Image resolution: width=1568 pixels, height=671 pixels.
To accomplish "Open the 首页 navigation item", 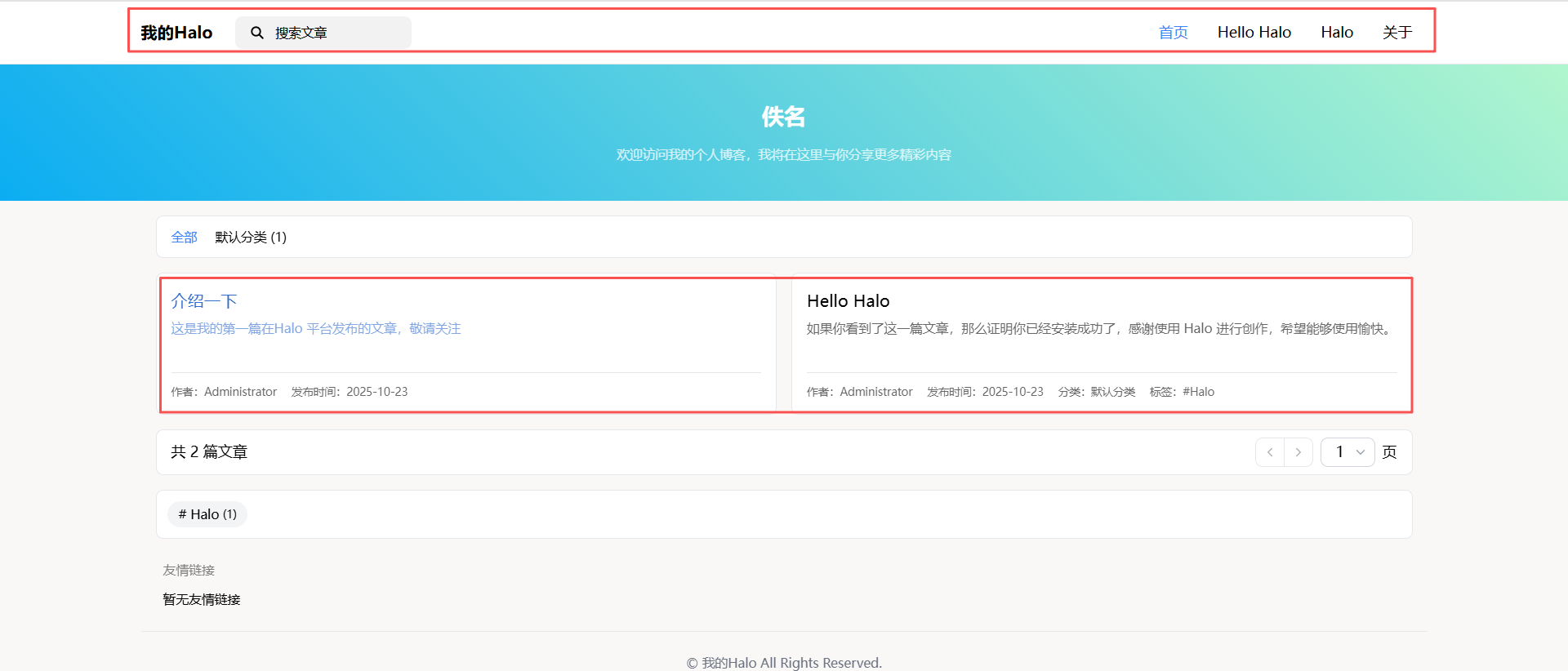I will (x=1173, y=33).
